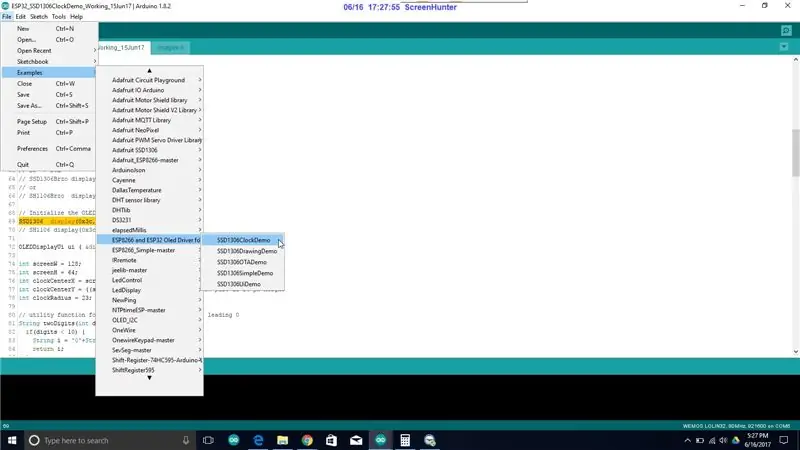800x450 pixels.
Task: Launch Microsoft Edge from the taskbar
Action: 258,440
